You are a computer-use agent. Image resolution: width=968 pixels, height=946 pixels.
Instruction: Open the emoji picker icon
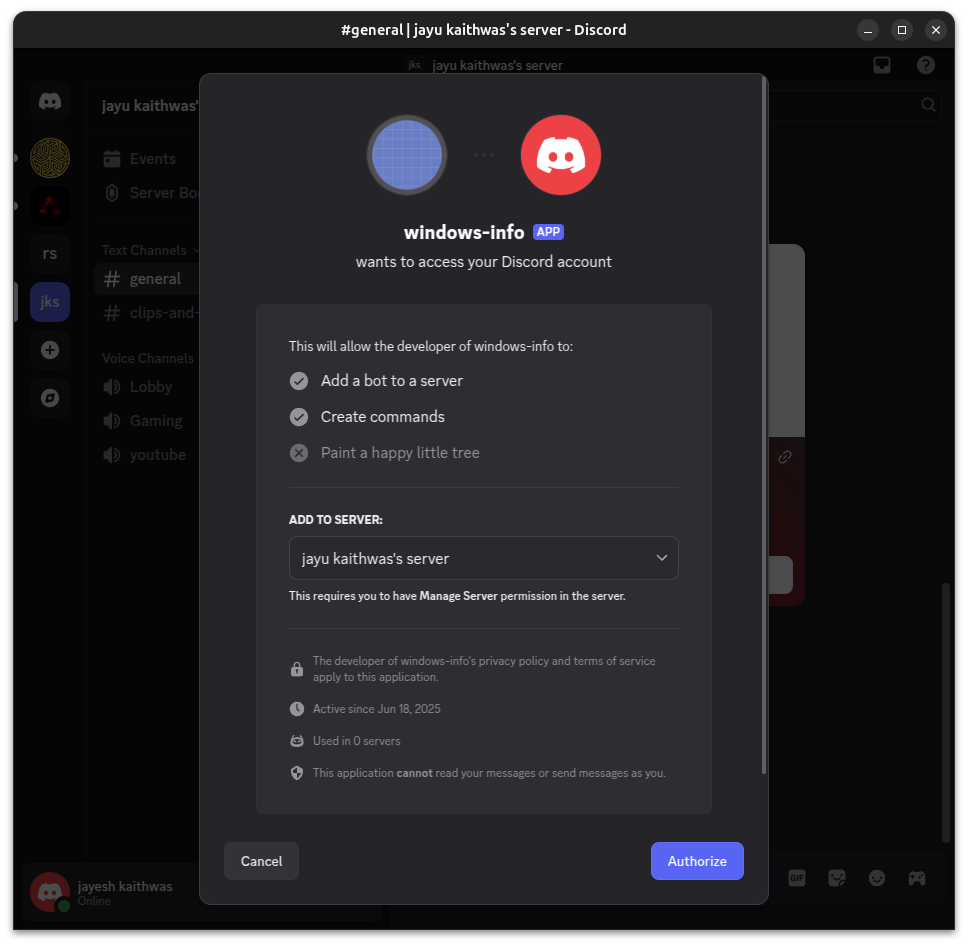point(877,877)
